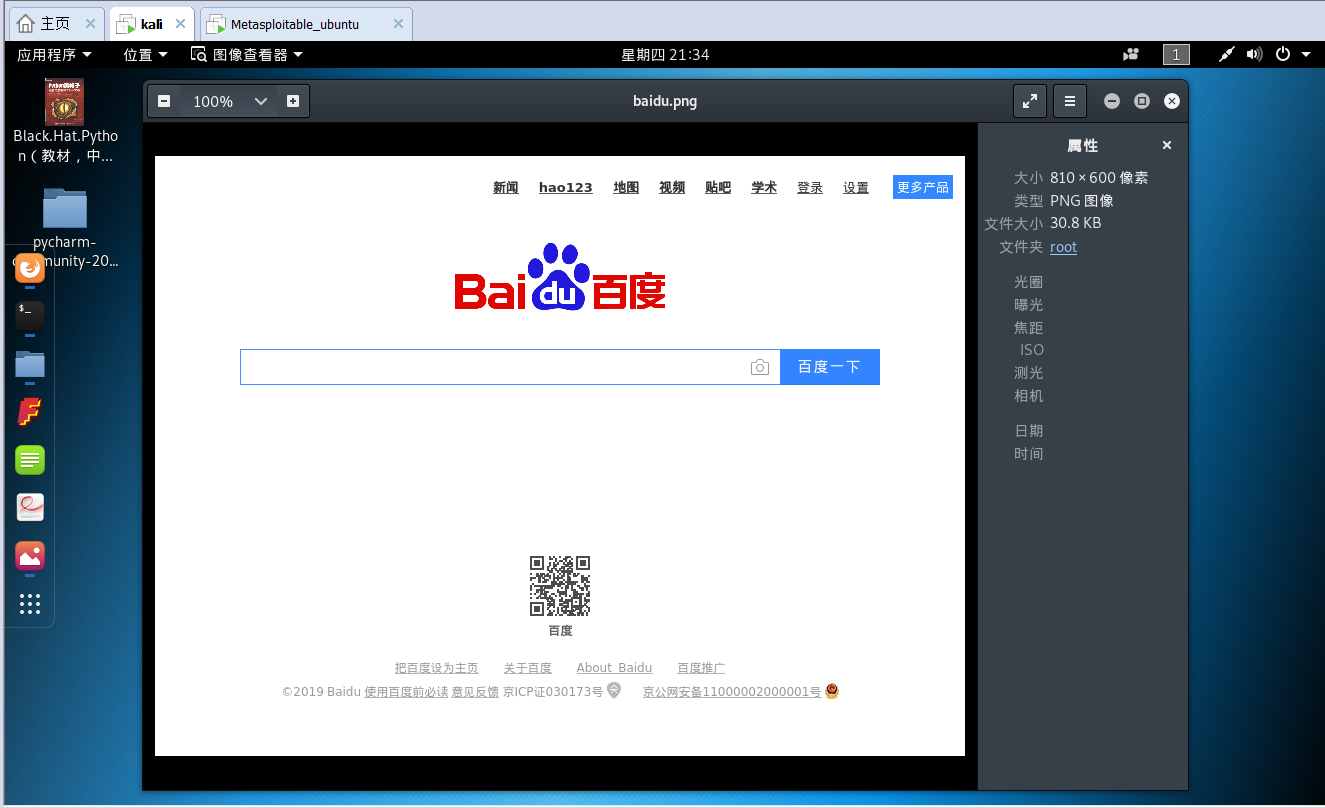Click the hao123 link in the image
Viewport: 1325px width, 808px height.
(566, 187)
